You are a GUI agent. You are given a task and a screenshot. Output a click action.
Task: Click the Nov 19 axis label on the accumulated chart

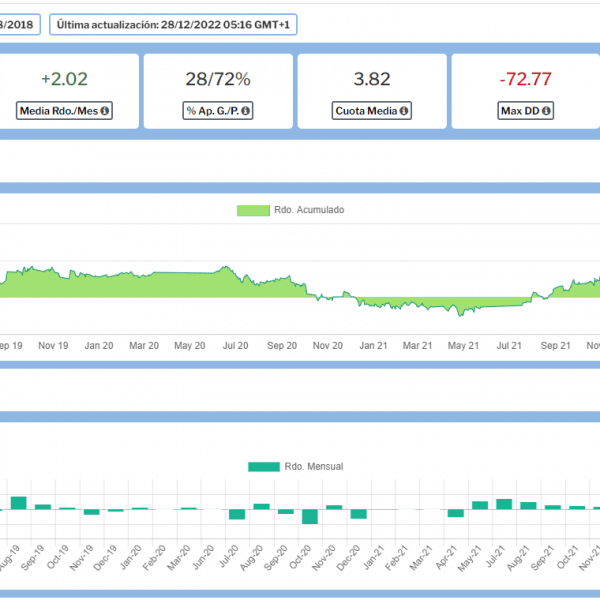pyautogui.click(x=53, y=346)
